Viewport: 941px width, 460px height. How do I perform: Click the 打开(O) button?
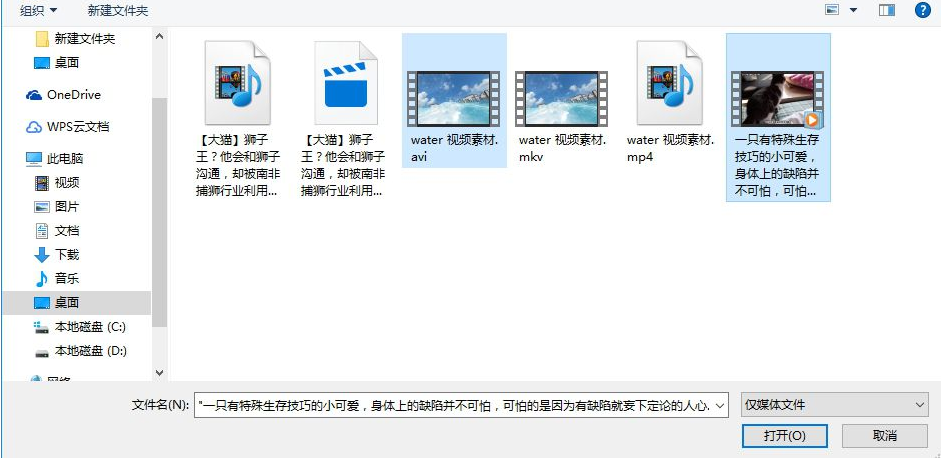point(785,436)
